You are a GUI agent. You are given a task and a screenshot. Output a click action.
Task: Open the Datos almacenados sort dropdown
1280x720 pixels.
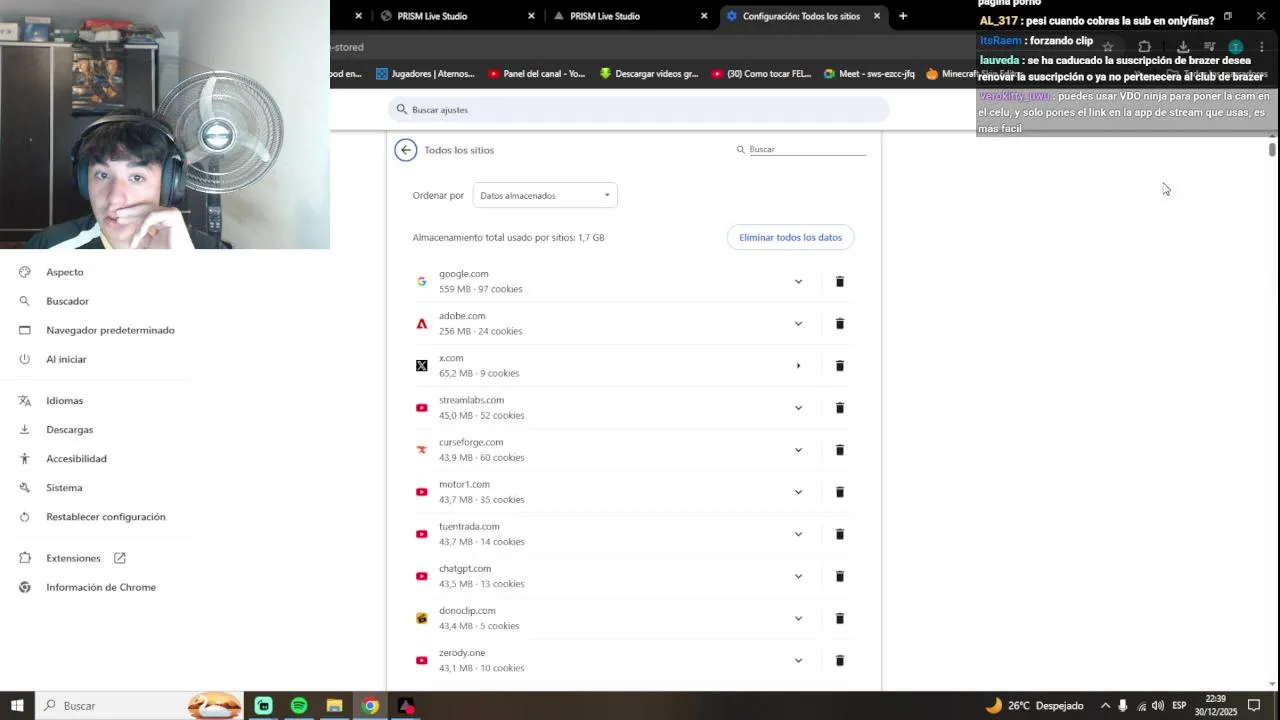(x=545, y=196)
